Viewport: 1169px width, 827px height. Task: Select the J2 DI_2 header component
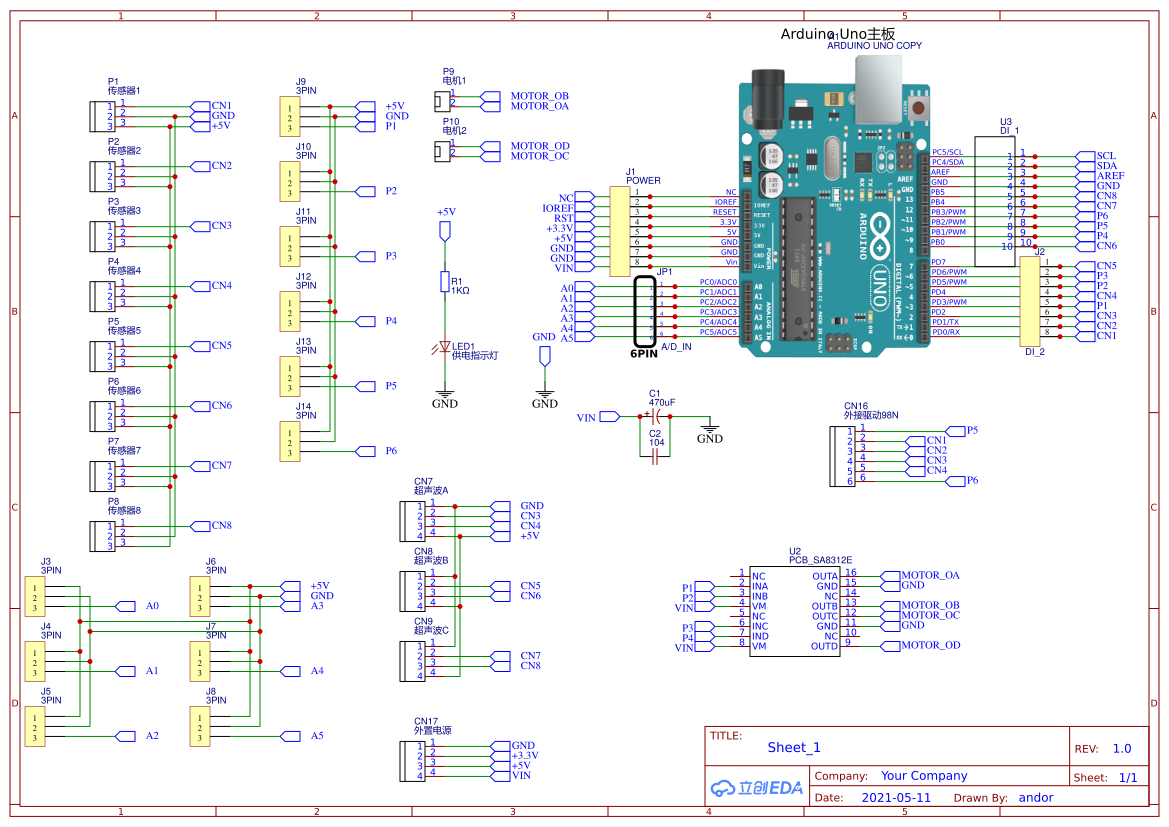(1030, 301)
